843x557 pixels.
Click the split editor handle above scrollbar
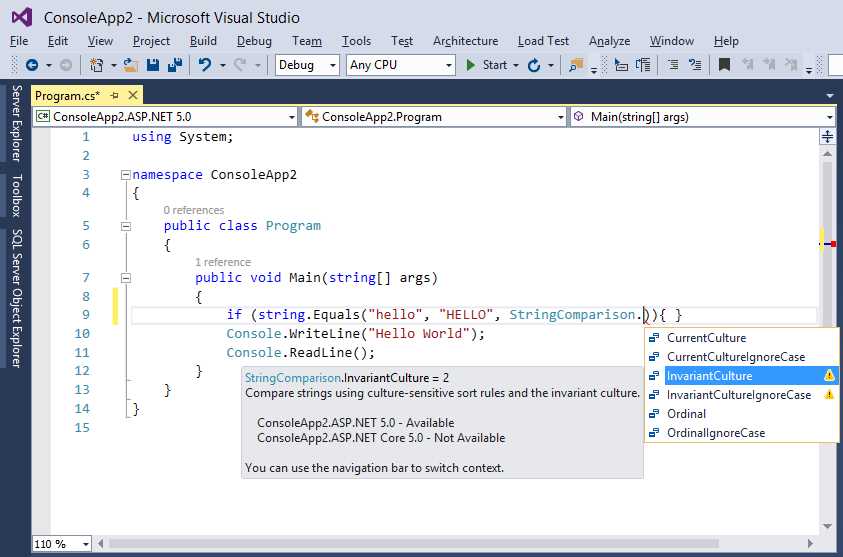827,137
